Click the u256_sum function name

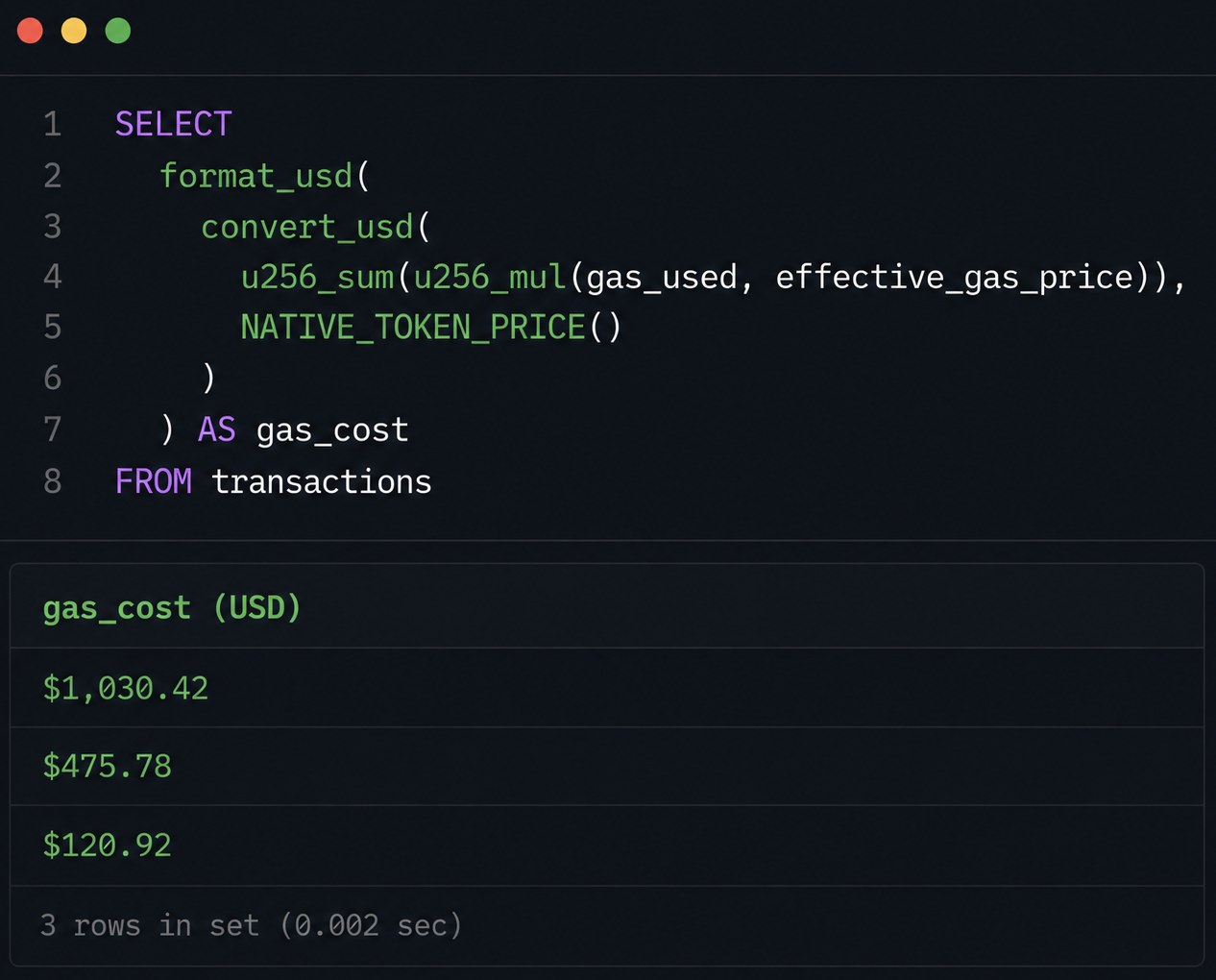[317, 278]
